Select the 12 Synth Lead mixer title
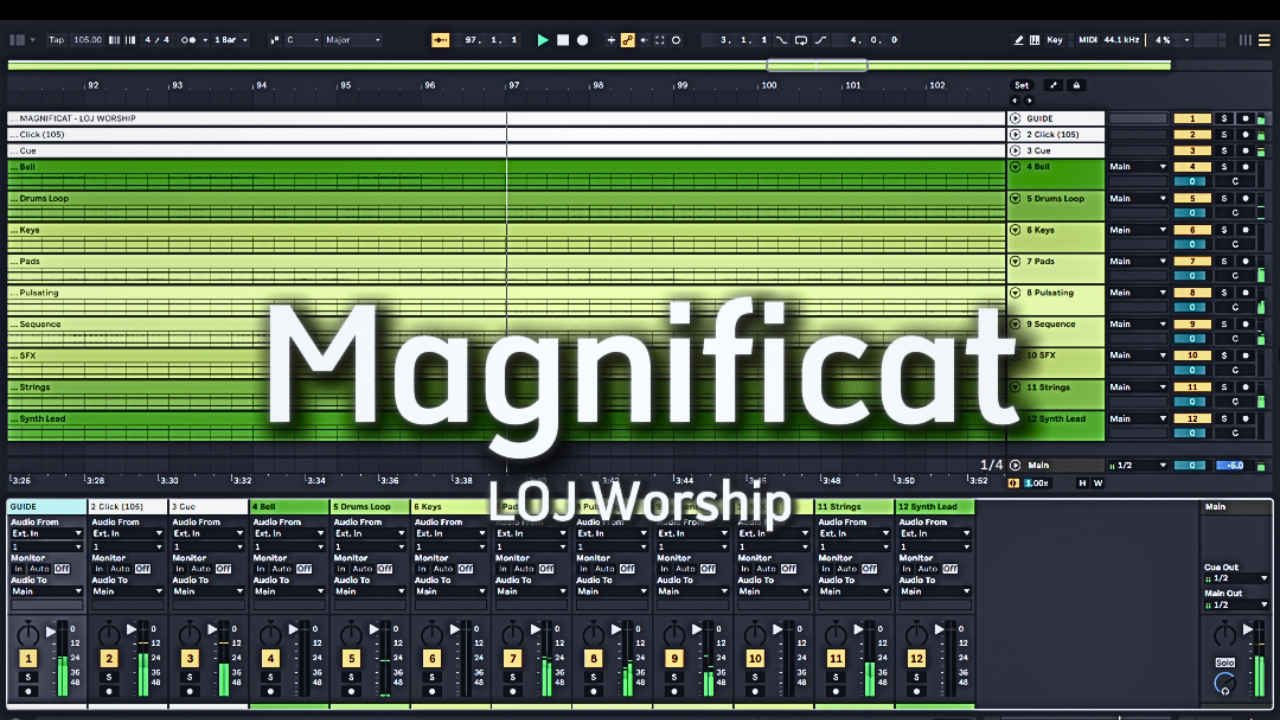The image size is (1280, 720). [x=935, y=507]
